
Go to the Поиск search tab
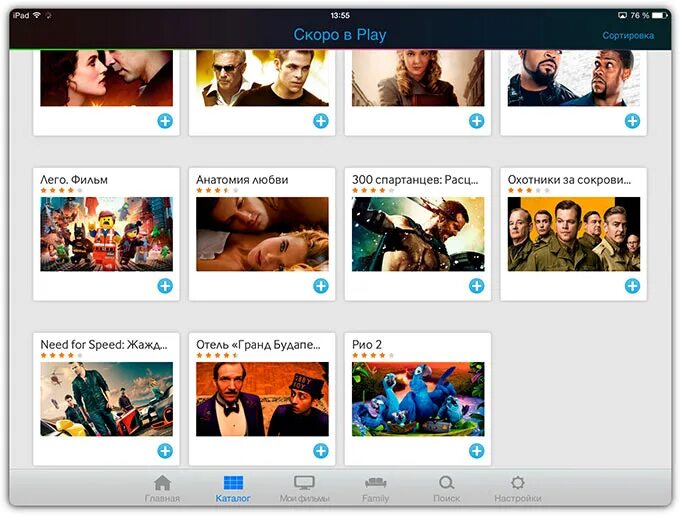coord(446,489)
